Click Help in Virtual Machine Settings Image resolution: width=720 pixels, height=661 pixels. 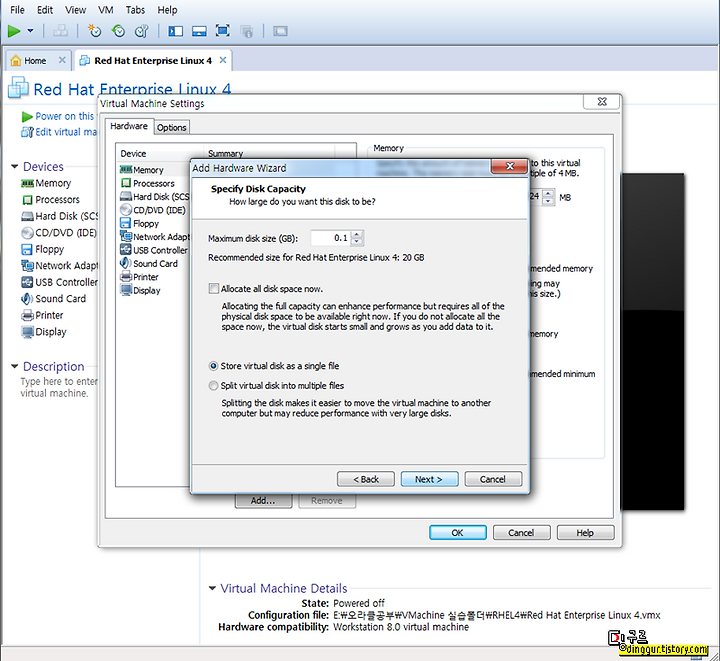pos(585,532)
